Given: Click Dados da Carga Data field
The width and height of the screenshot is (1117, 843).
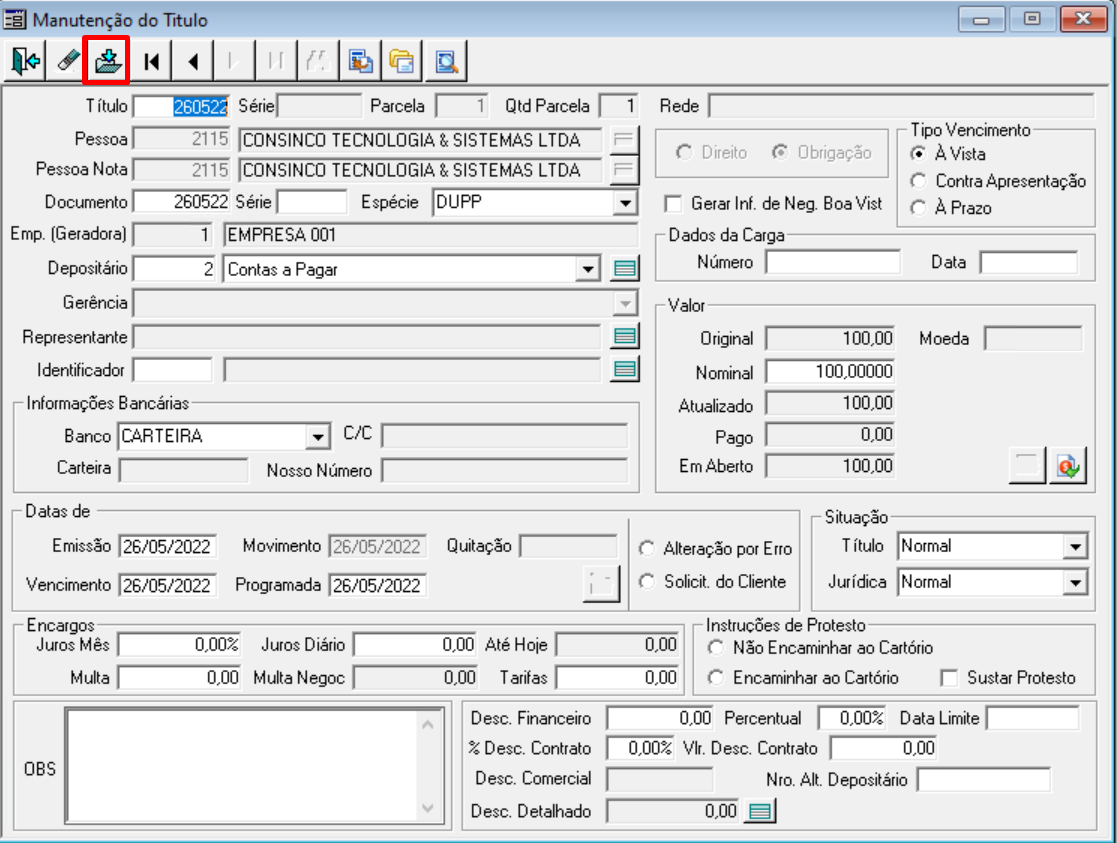Looking at the screenshot, I should (1029, 262).
